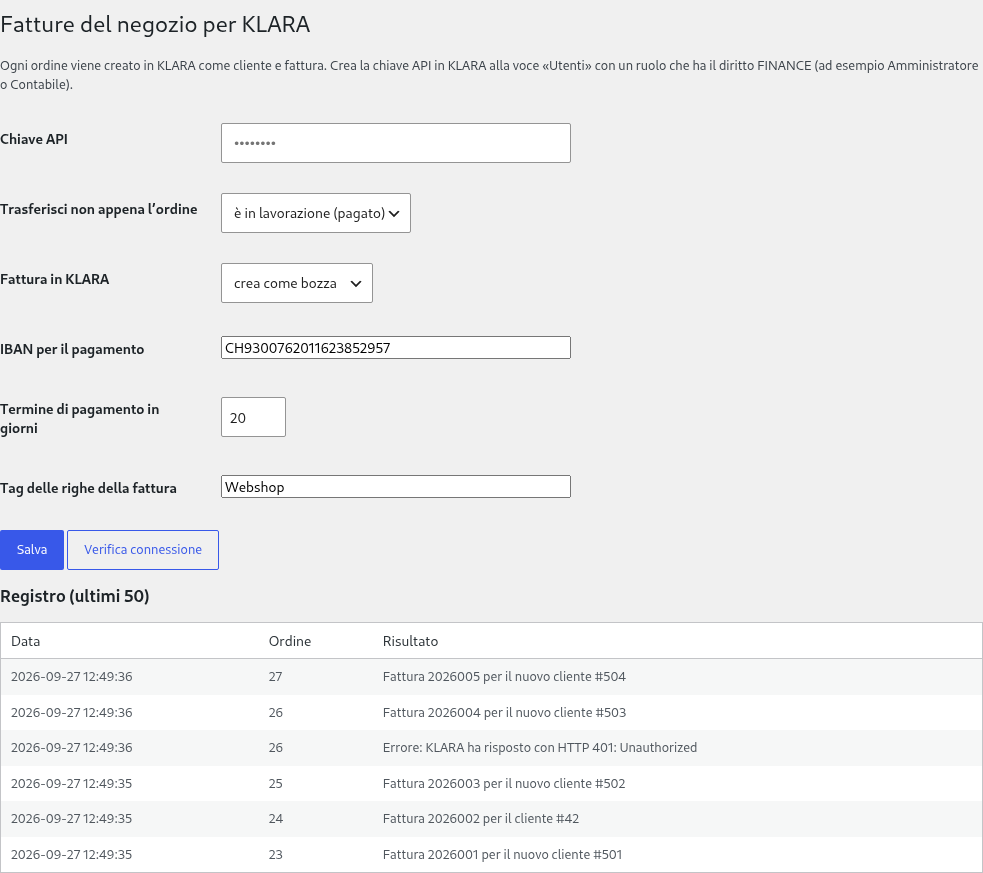Click the 'Tag delle righe della fattura' label
The width and height of the screenshot is (983, 873).
click(x=88, y=488)
